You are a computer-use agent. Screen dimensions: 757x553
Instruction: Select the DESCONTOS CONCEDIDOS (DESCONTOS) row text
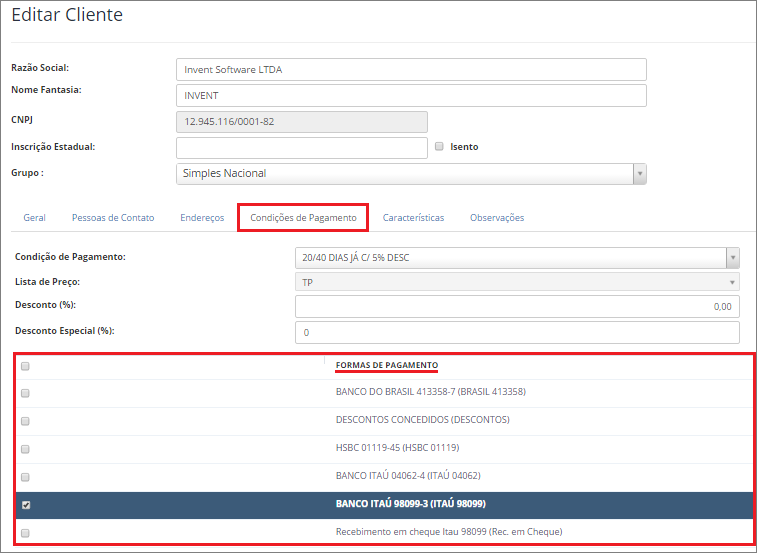tap(422, 420)
